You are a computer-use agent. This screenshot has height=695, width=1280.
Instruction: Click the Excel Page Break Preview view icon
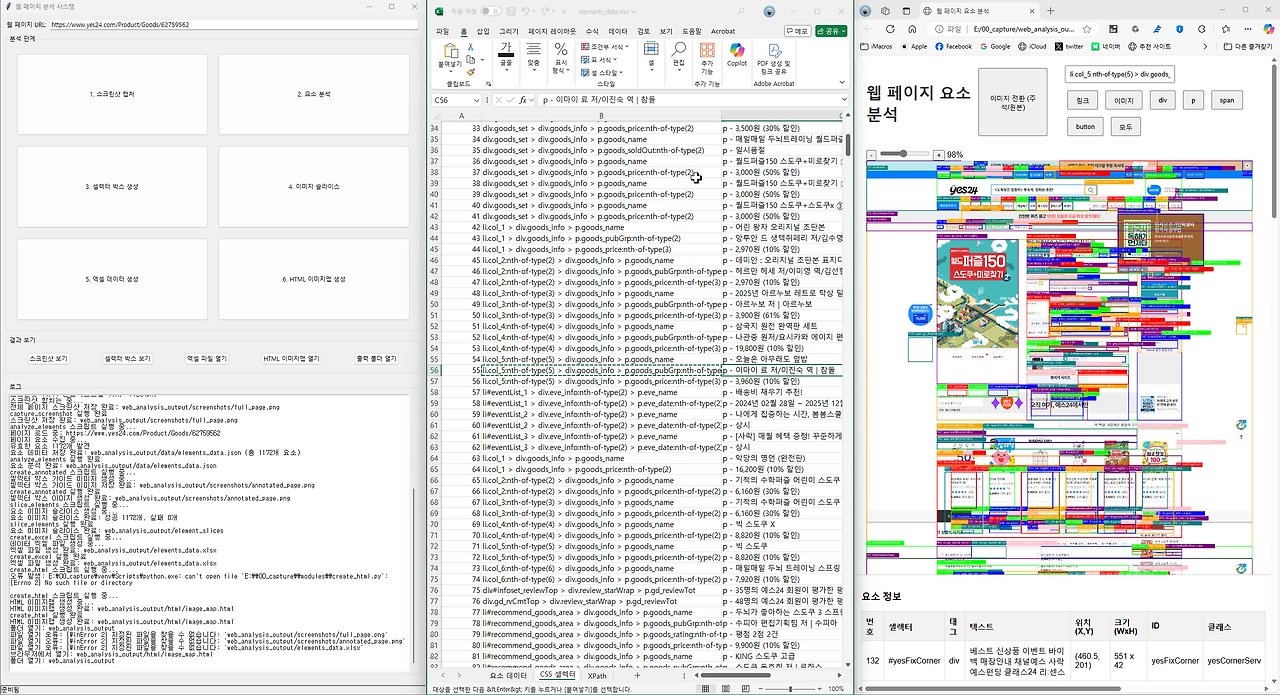point(746,689)
